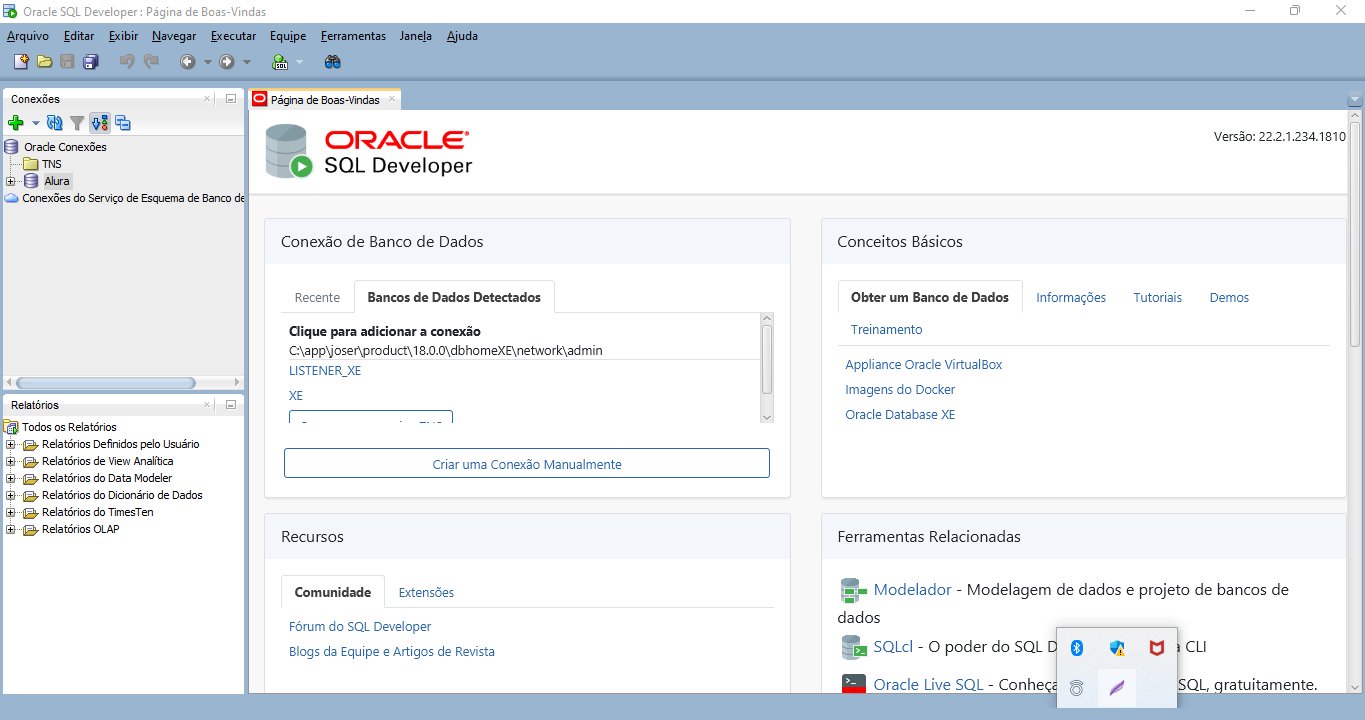Expand Relatórios Definidos pelo Usuário

[11, 444]
